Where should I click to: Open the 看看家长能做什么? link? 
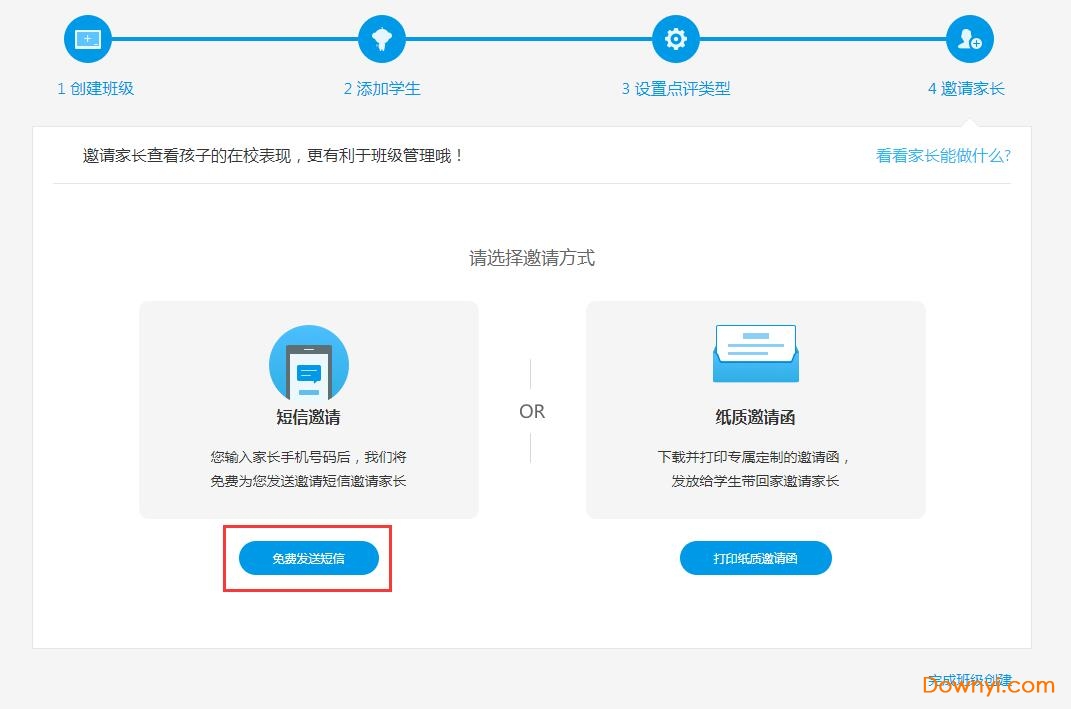[943, 156]
